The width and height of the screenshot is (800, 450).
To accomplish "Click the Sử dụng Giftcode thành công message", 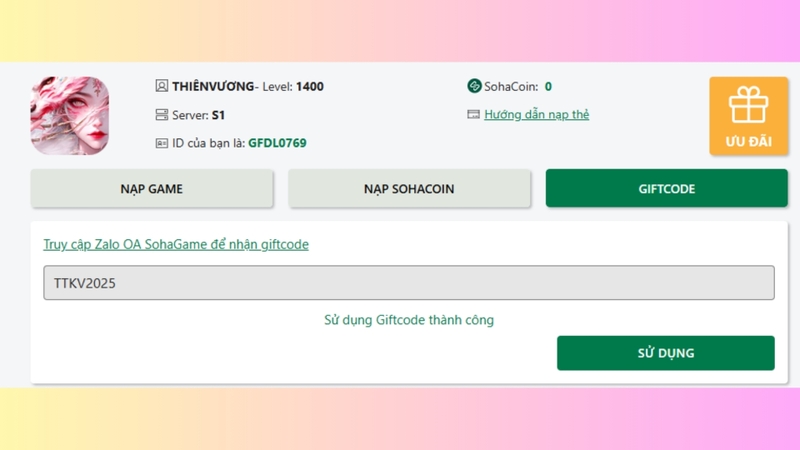I will click(x=409, y=320).
